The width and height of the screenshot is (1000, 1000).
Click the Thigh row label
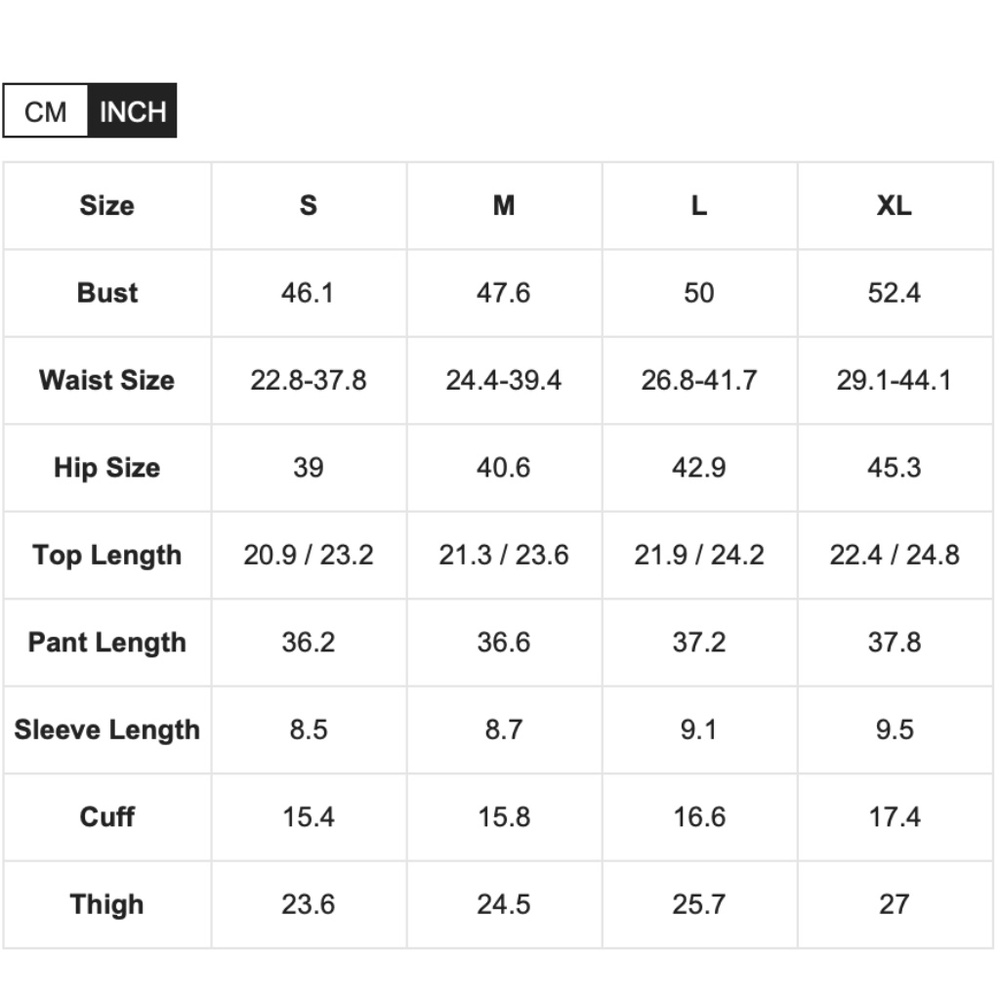pyautogui.click(x=107, y=905)
